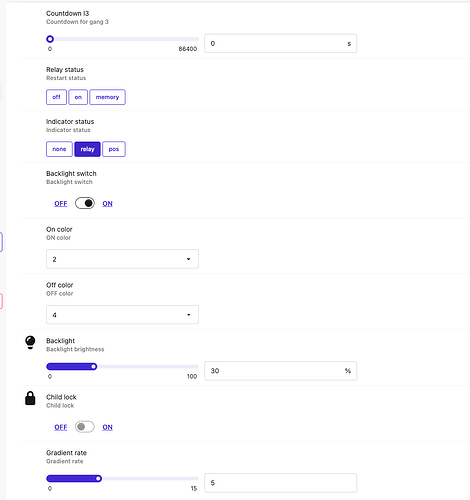Click the Child lock OFF link
The height and width of the screenshot is (500, 470).
[x=61, y=427]
